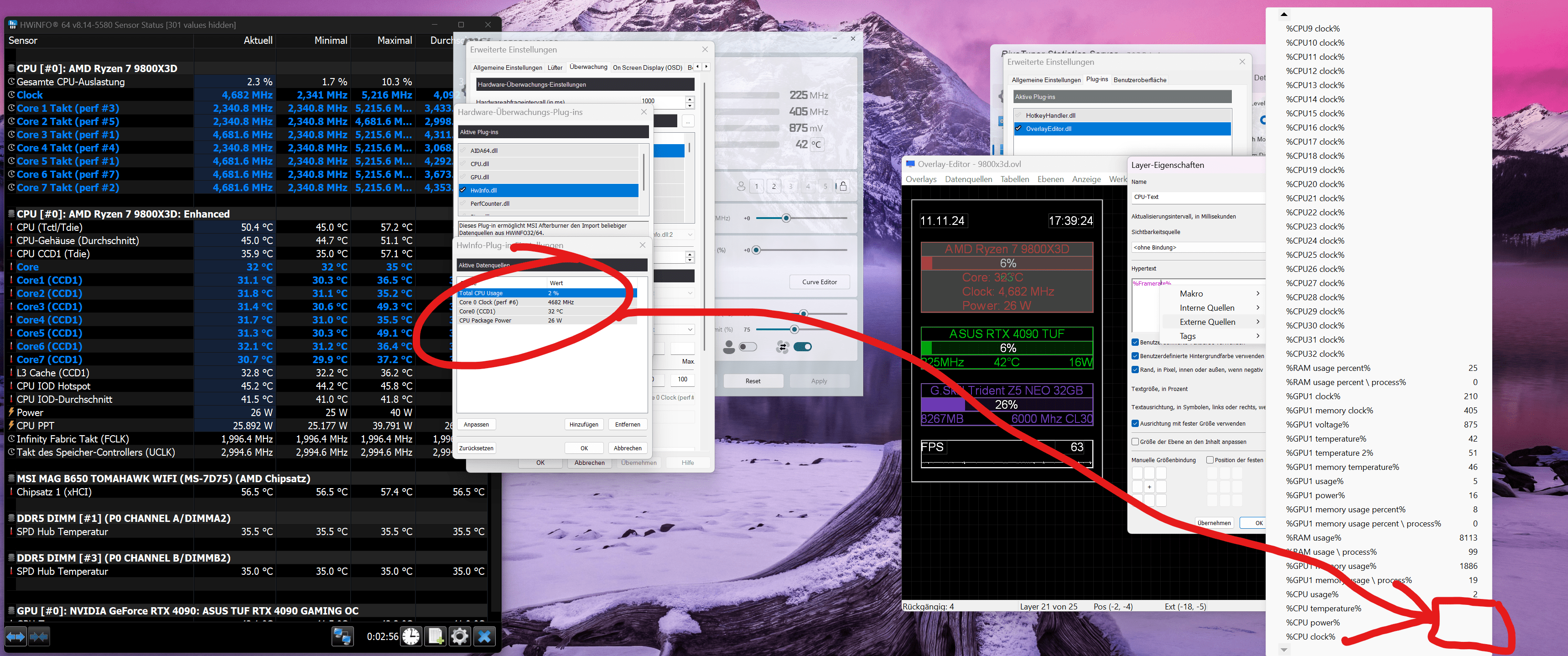Select %GPU1 temperature% tag in list
This screenshot has height=656, width=1568.
[1326, 438]
